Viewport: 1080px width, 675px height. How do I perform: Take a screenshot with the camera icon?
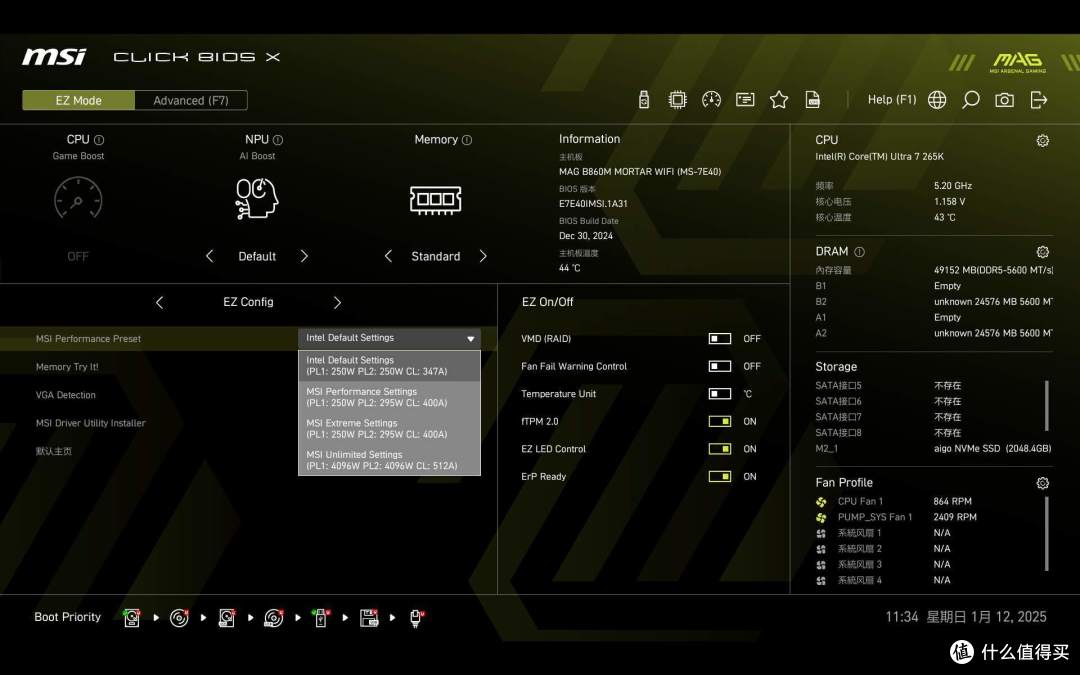pyautogui.click(x=1004, y=100)
